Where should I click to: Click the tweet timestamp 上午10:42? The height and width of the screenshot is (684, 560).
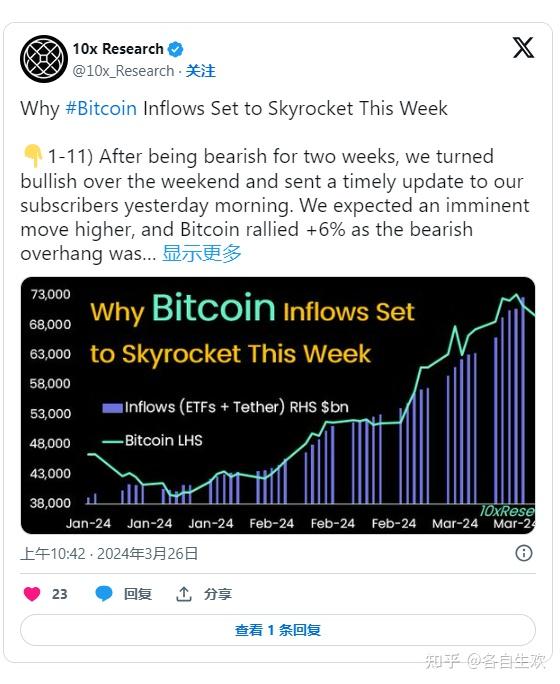tap(53, 554)
